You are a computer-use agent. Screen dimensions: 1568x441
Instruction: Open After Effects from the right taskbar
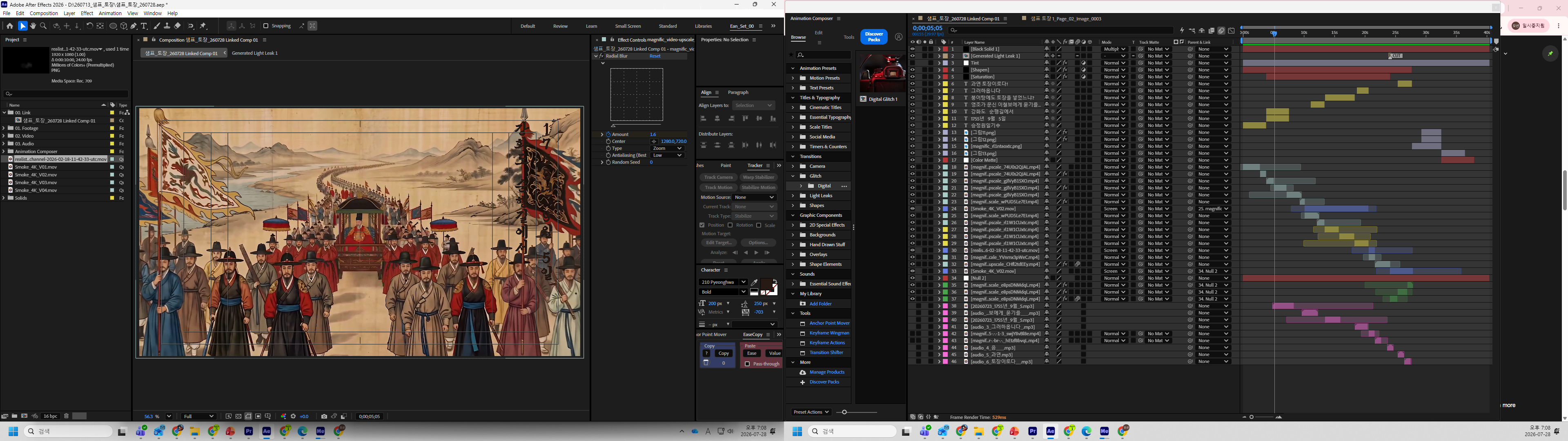click(x=1051, y=432)
